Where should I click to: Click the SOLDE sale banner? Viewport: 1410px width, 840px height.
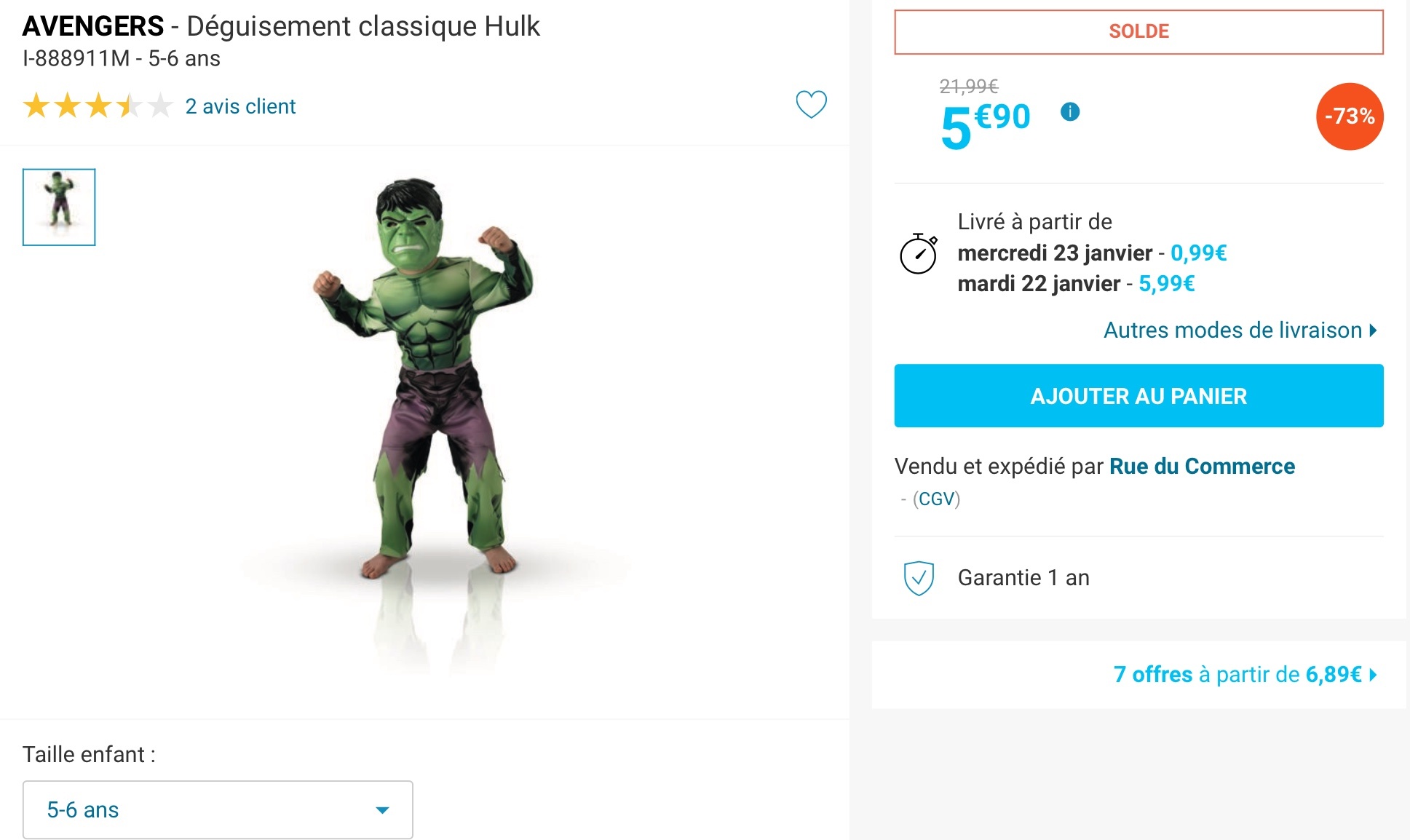click(x=1138, y=32)
